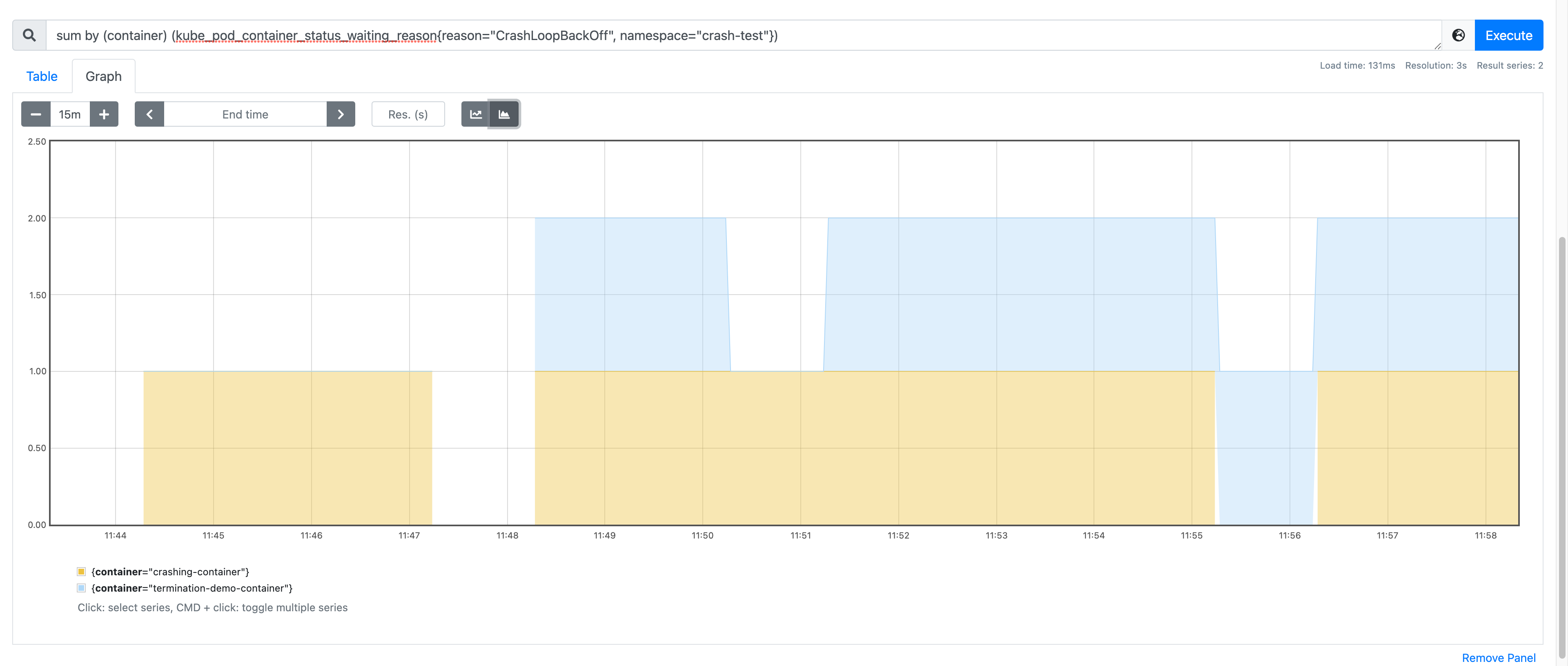Click the magnifying glass search icon

tap(29, 35)
